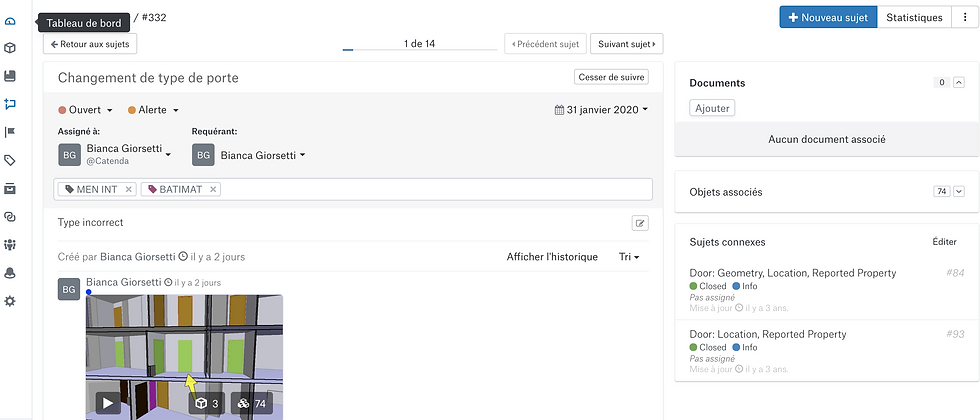Open the 3D model cube sidebar icon
The width and height of the screenshot is (980, 420).
pyautogui.click(x=9, y=48)
